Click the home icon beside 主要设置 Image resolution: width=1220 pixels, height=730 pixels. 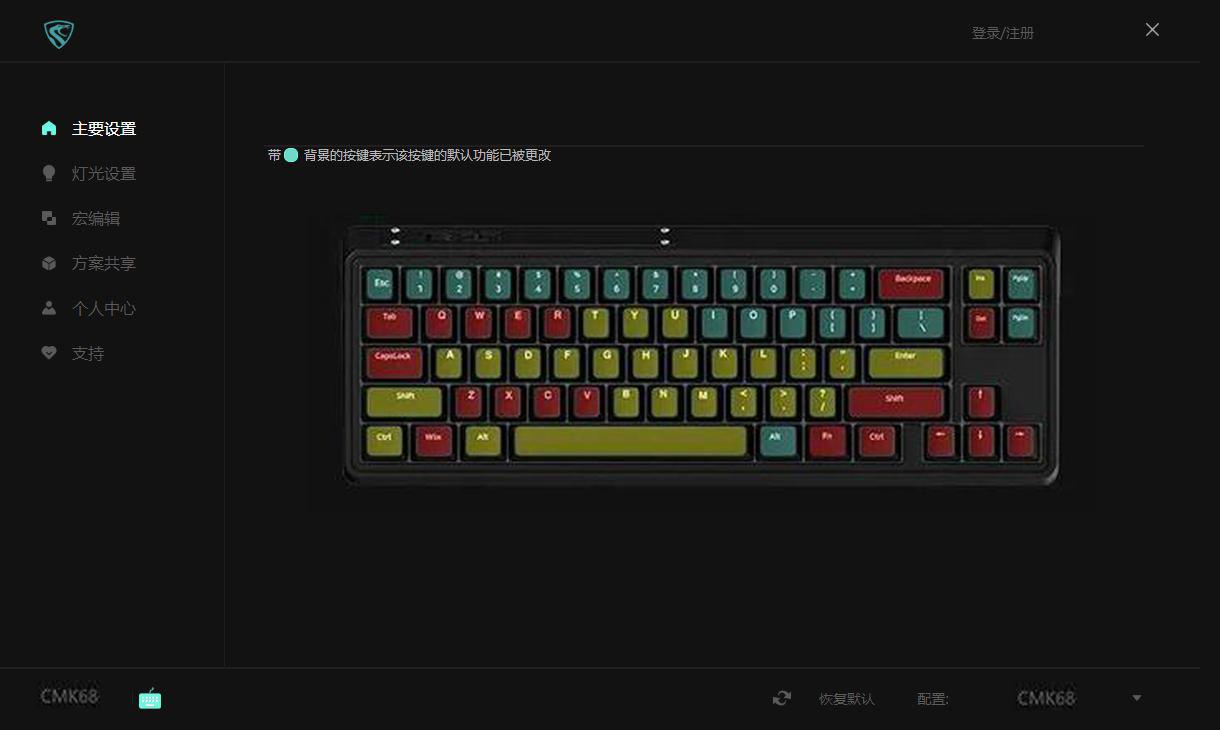pos(49,128)
